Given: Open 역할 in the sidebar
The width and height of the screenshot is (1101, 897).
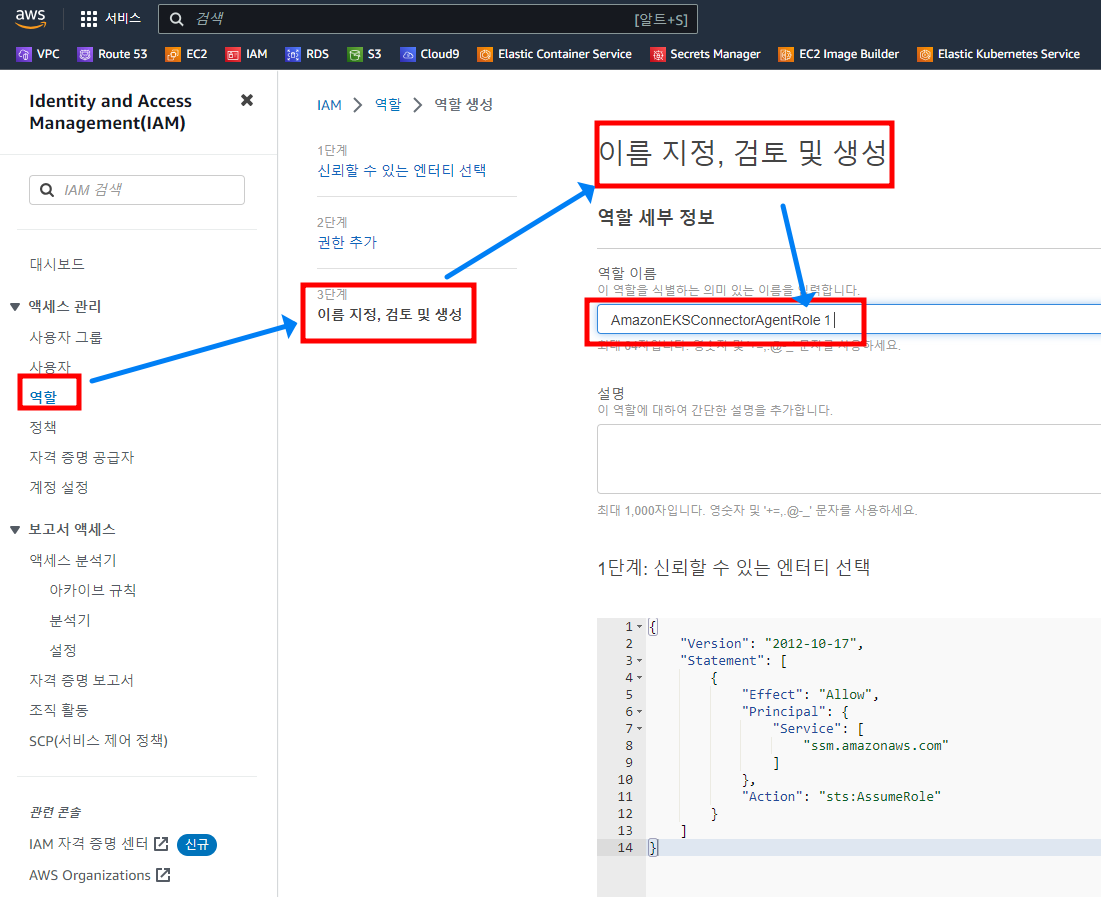Looking at the screenshot, I should pos(43,397).
